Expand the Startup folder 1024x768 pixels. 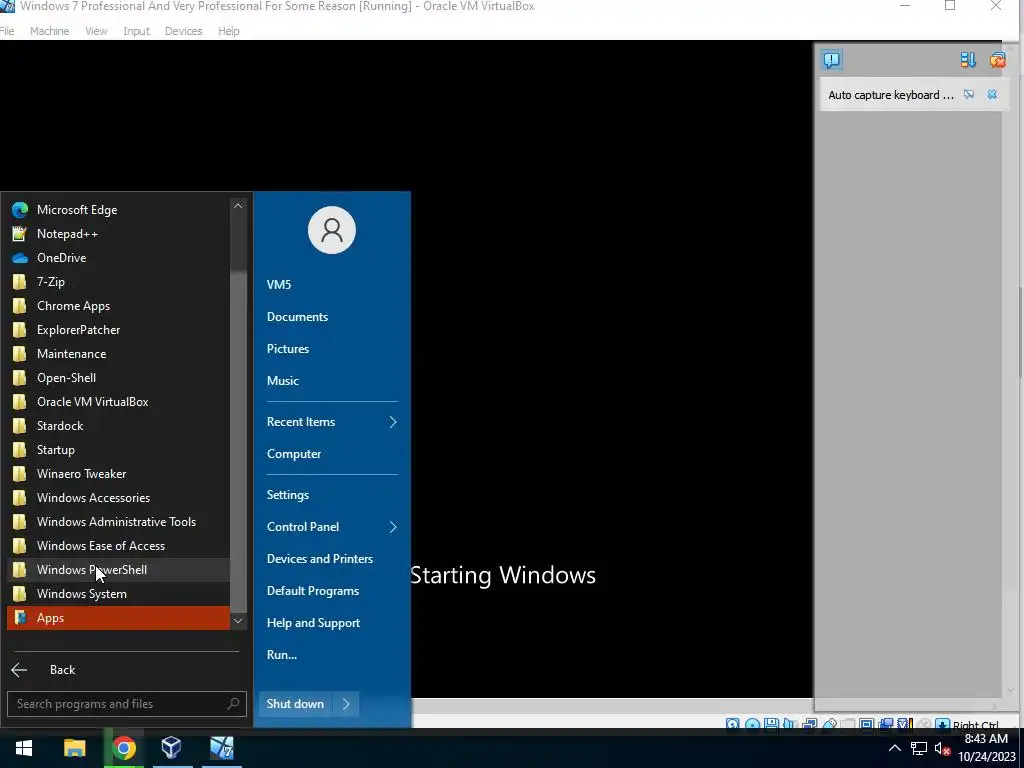(x=118, y=450)
